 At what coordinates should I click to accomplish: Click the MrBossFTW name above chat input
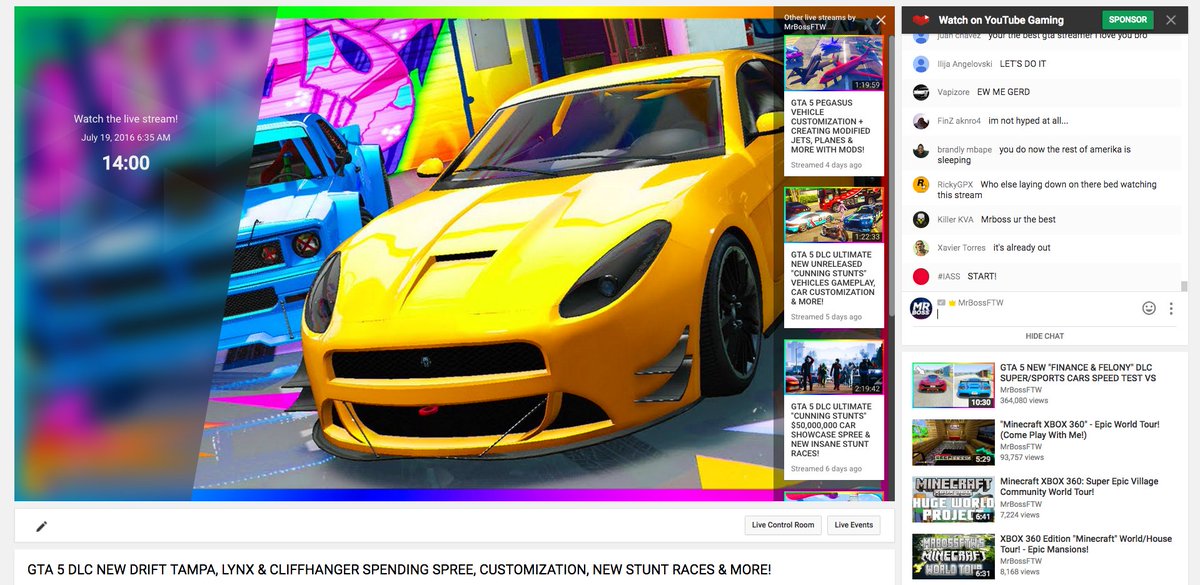pos(980,302)
